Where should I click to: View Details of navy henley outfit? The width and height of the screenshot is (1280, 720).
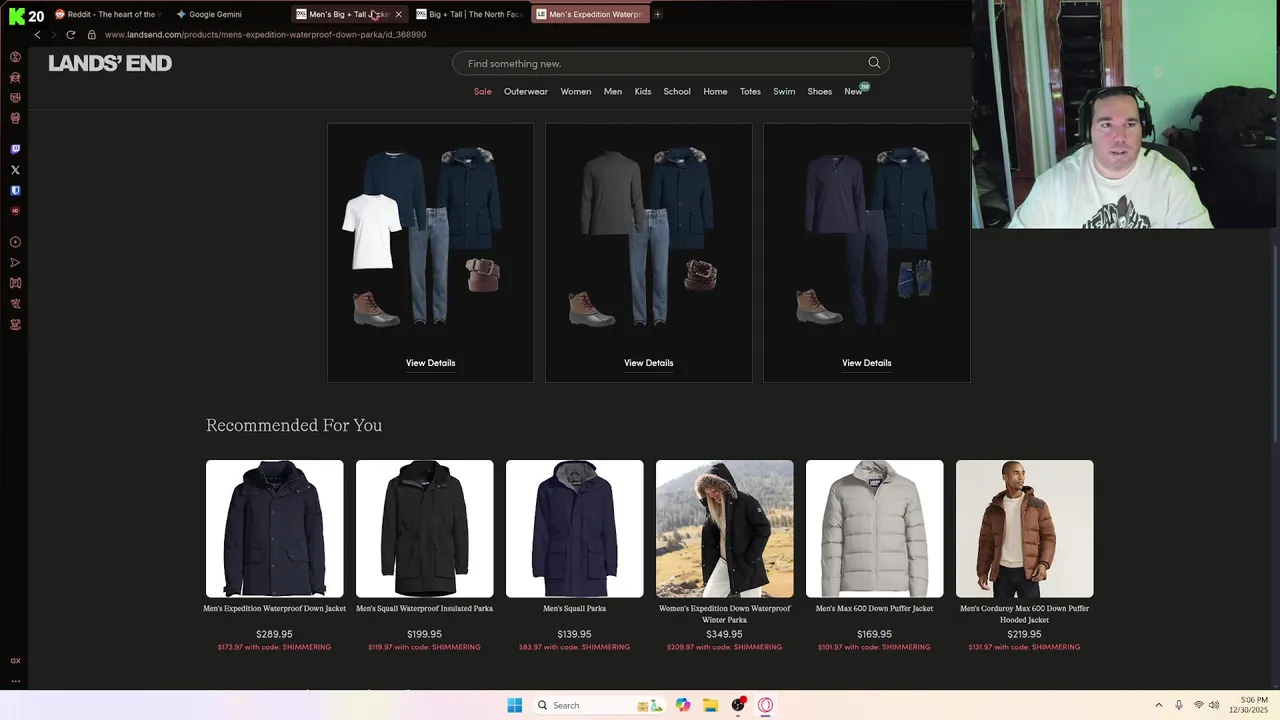[866, 363]
